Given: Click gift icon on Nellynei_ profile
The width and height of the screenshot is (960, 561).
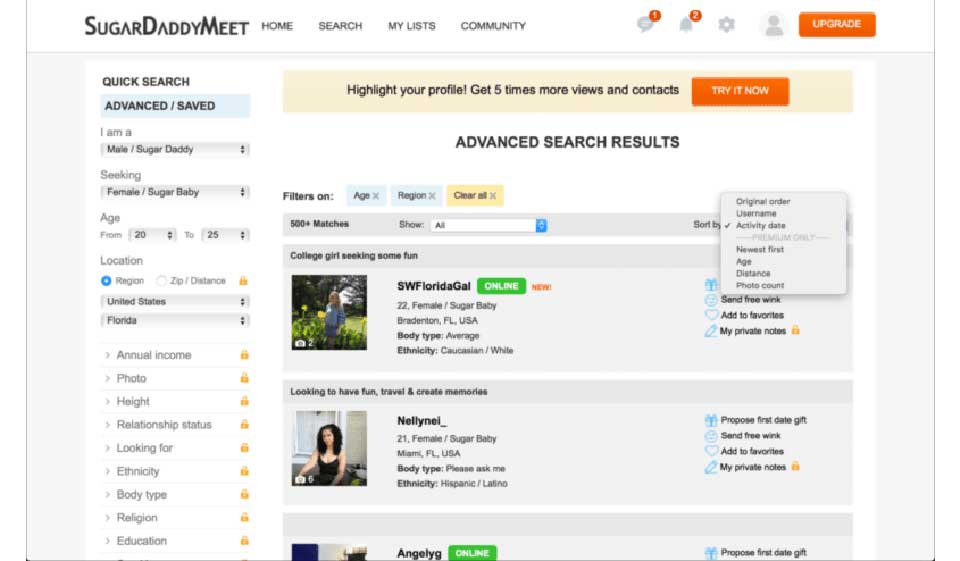Looking at the screenshot, I should (711, 420).
